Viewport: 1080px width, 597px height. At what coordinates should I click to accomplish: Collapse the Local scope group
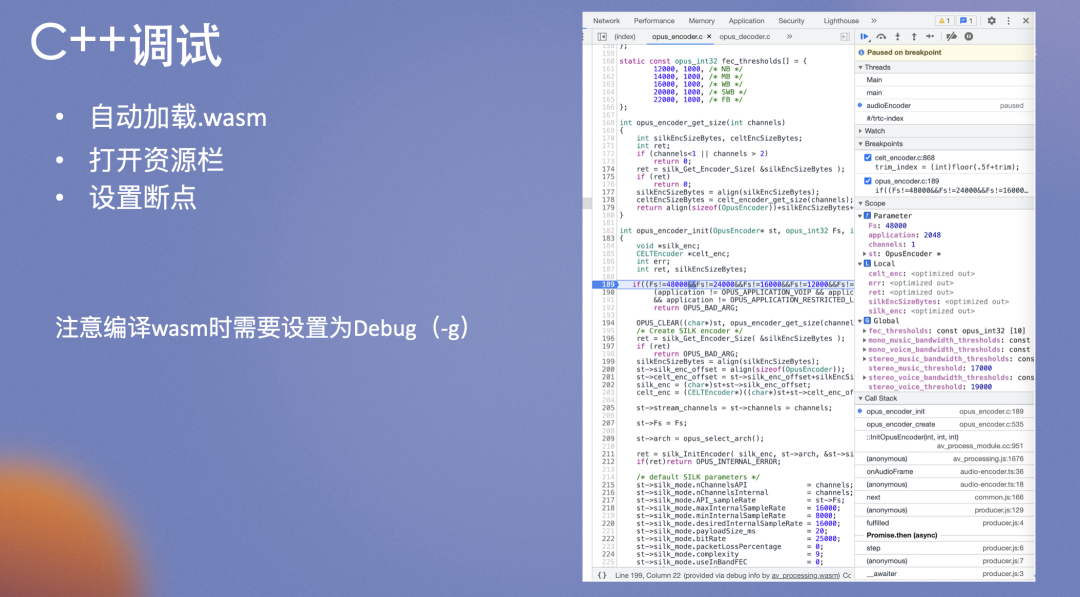[860, 264]
